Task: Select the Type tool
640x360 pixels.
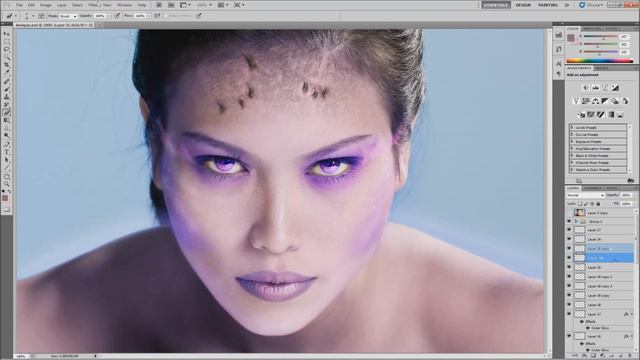Action: pos(7,152)
